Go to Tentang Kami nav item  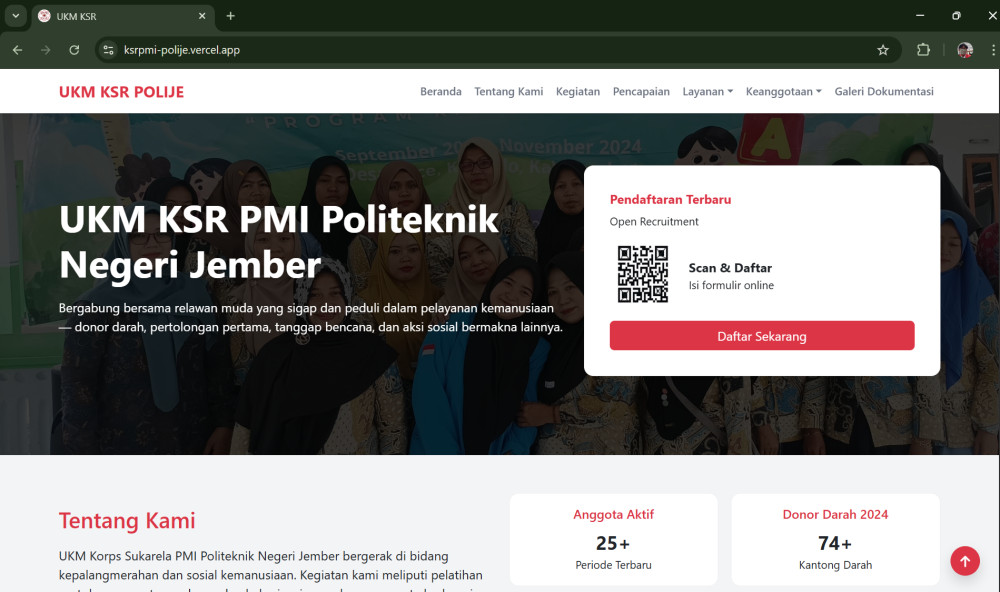508,91
